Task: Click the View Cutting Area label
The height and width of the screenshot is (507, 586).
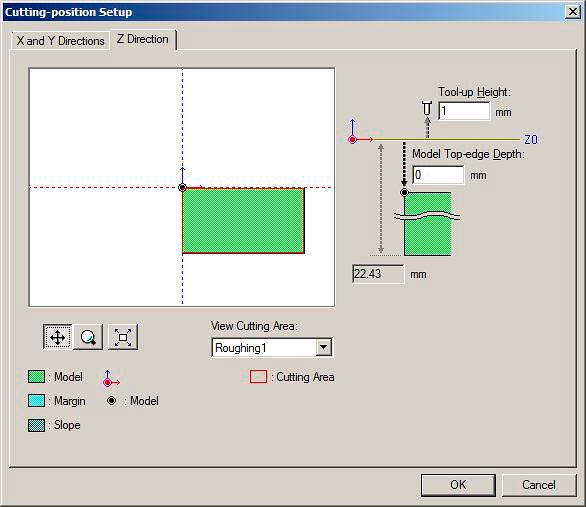Action: [255, 326]
